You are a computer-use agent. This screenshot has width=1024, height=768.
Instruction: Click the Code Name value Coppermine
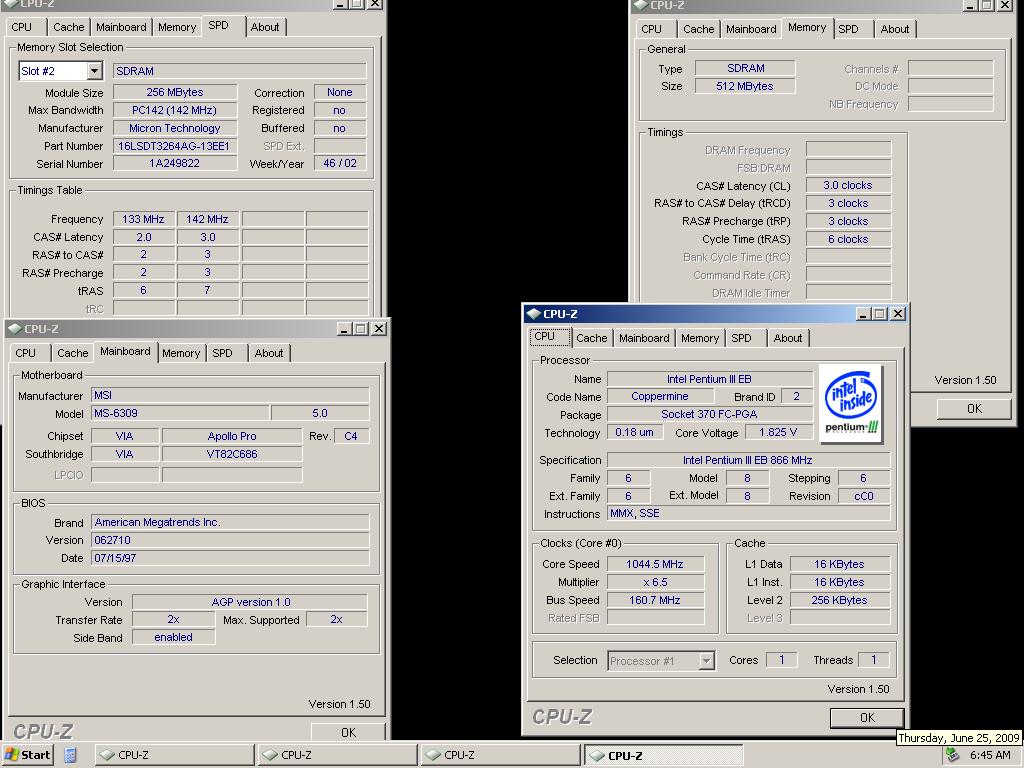click(x=660, y=396)
